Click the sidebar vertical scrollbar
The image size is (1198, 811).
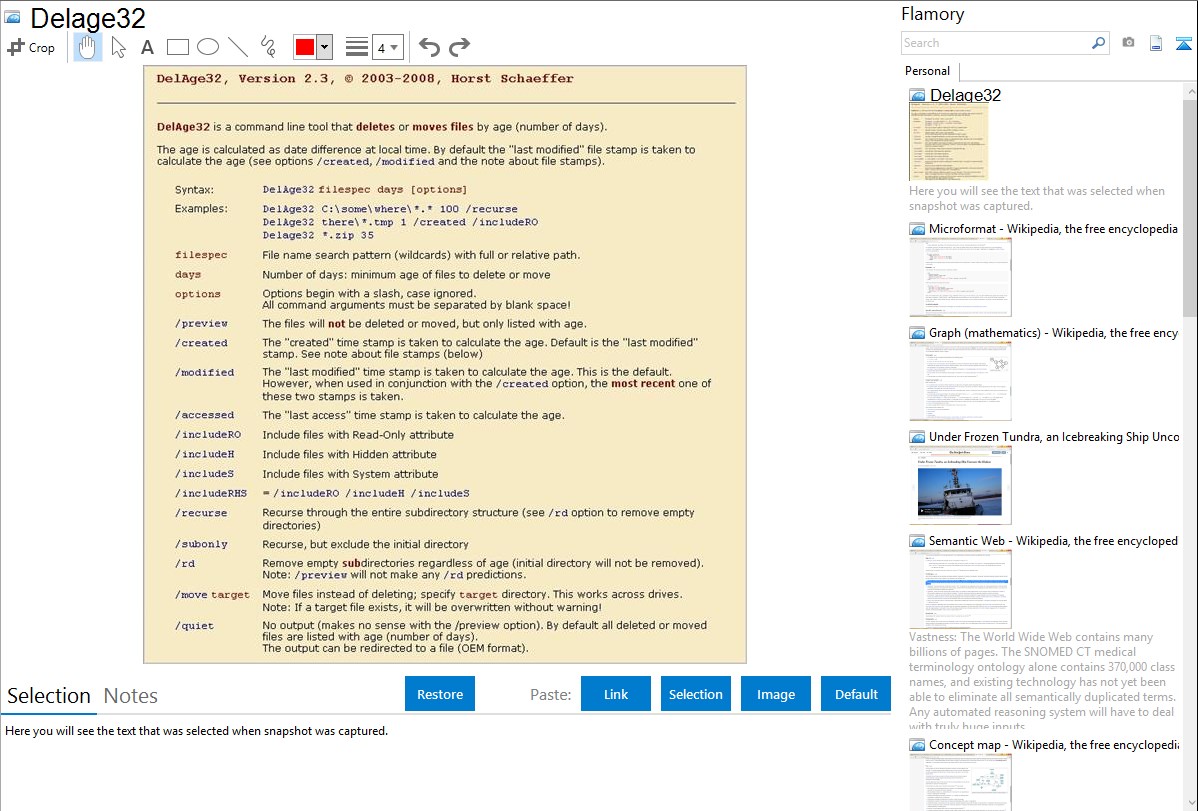pos(1190,207)
